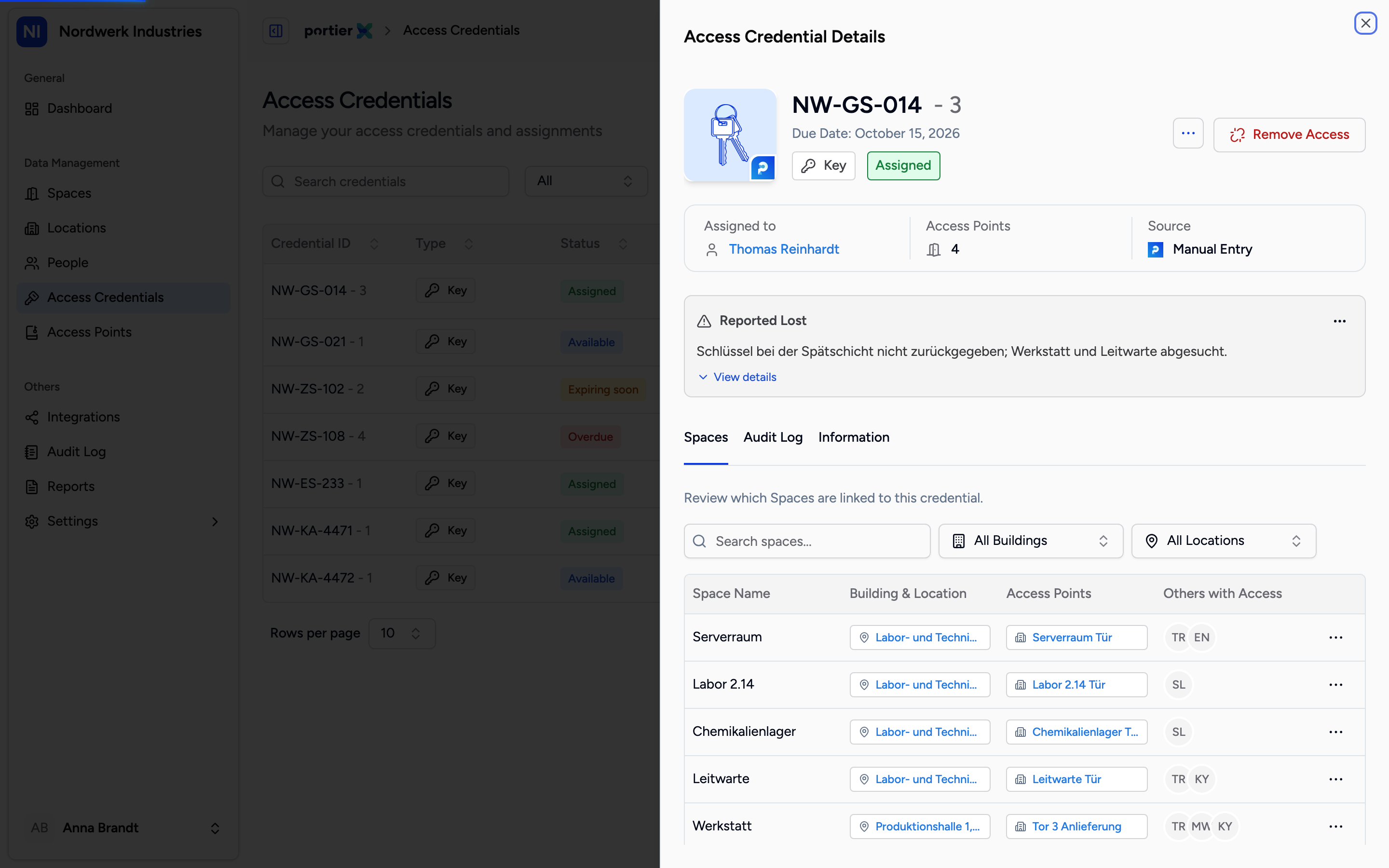Close the Access Credential Details panel
The height and width of the screenshot is (868, 1389).
tap(1365, 24)
